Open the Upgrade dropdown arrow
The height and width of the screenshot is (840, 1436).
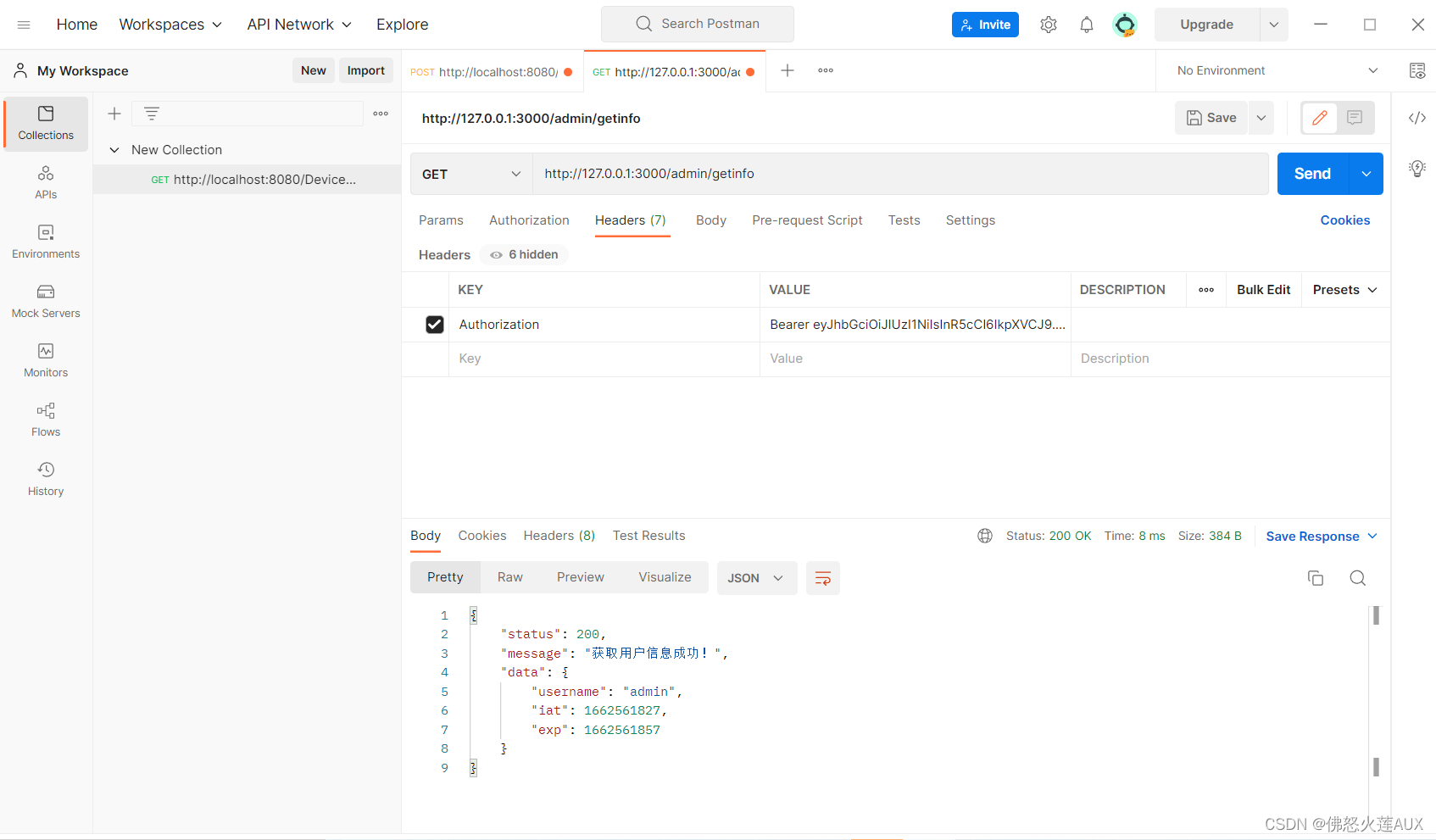[1273, 25]
